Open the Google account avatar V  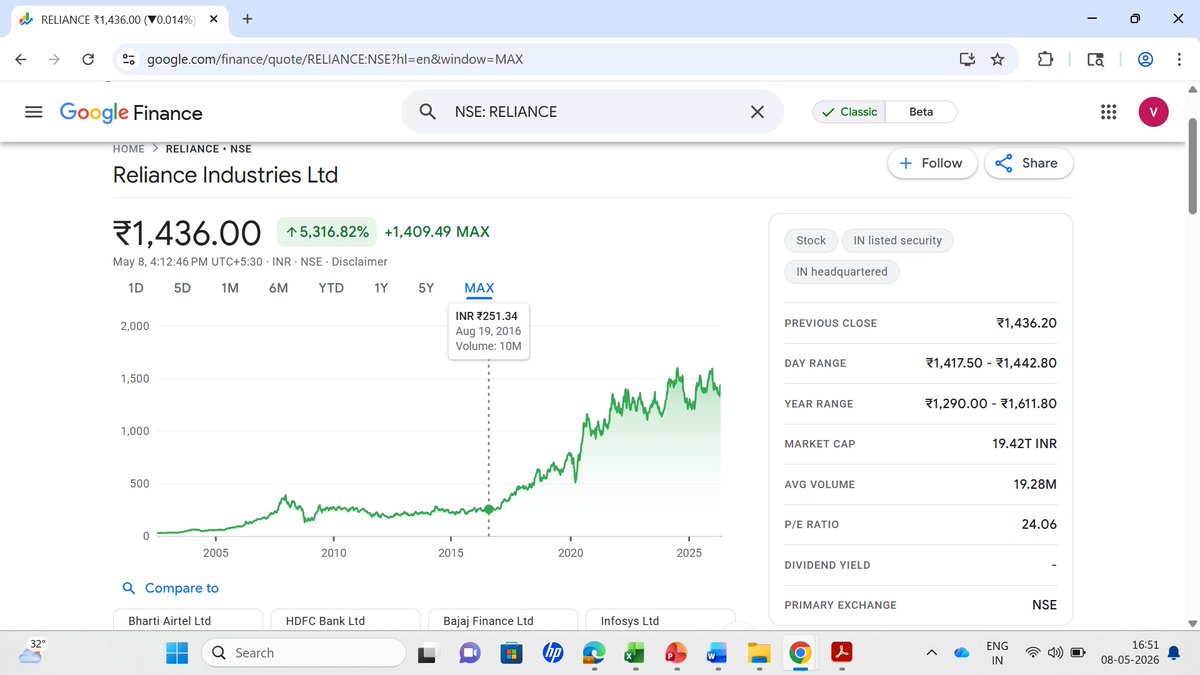[1153, 112]
